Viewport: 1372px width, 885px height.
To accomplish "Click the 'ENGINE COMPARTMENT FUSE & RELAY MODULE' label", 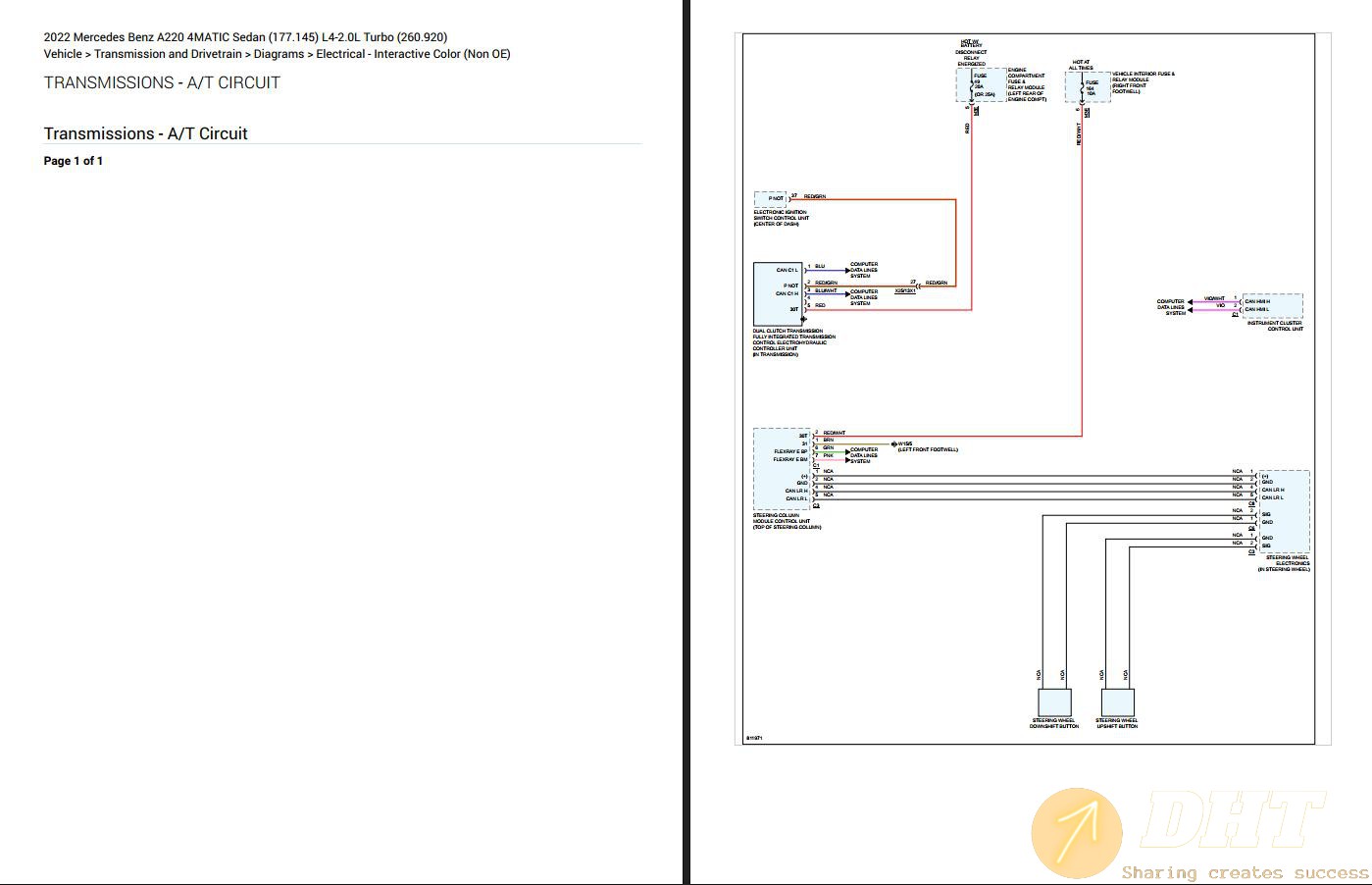I will (1027, 84).
